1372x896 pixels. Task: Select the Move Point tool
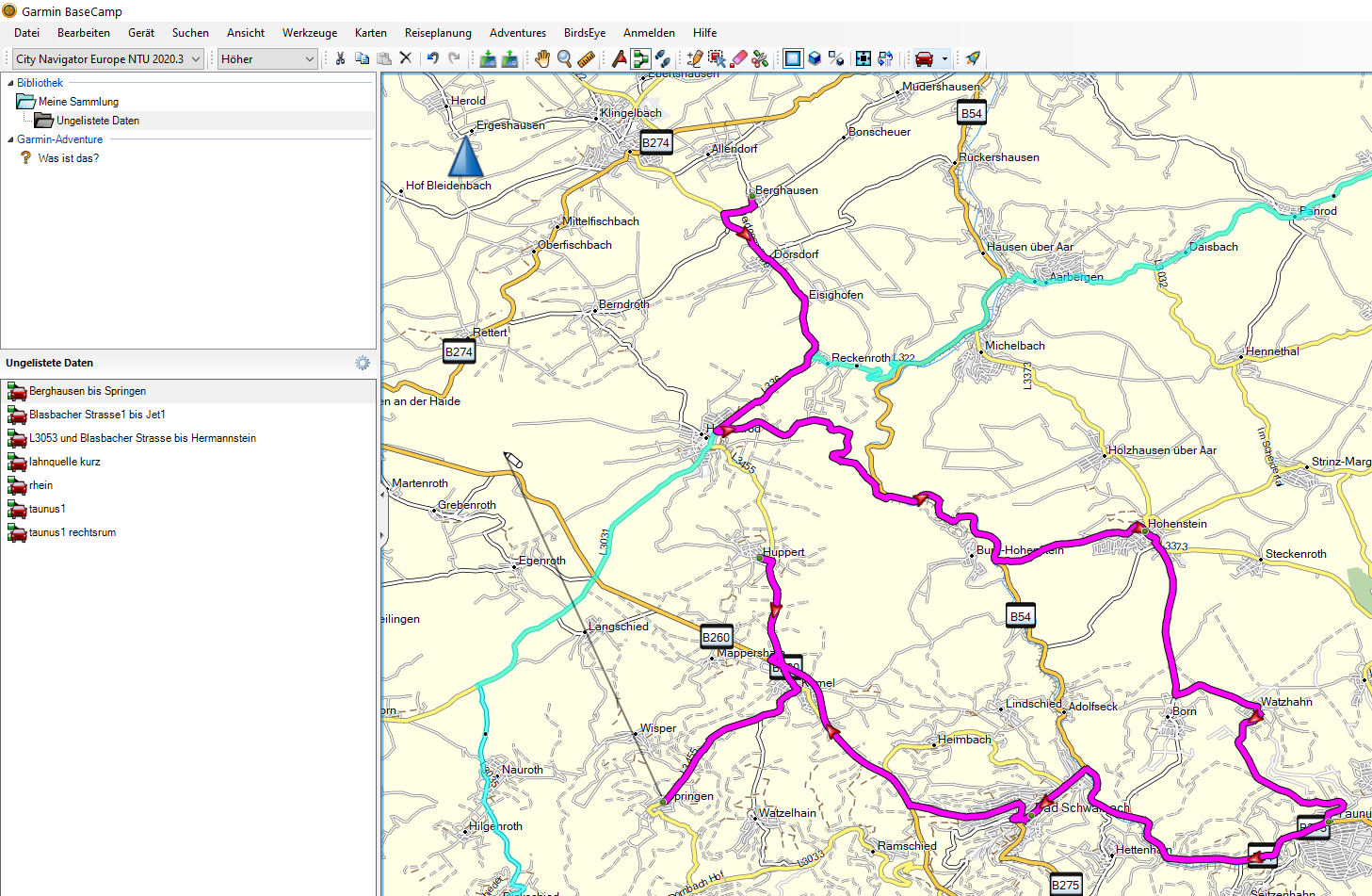(x=717, y=58)
